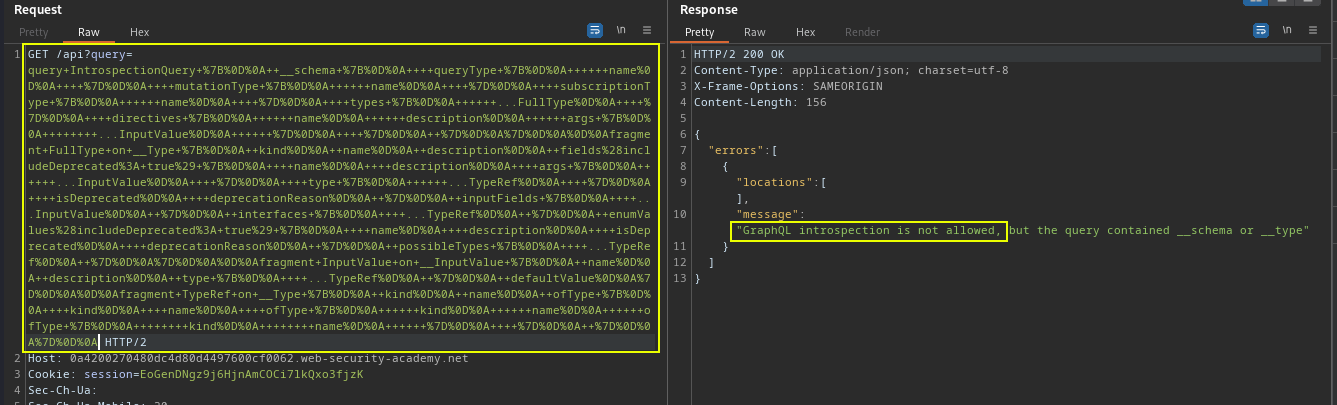The height and width of the screenshot is (405, 1337).
Task: Open the Response Hex tab
Action: tap(805, 32)
